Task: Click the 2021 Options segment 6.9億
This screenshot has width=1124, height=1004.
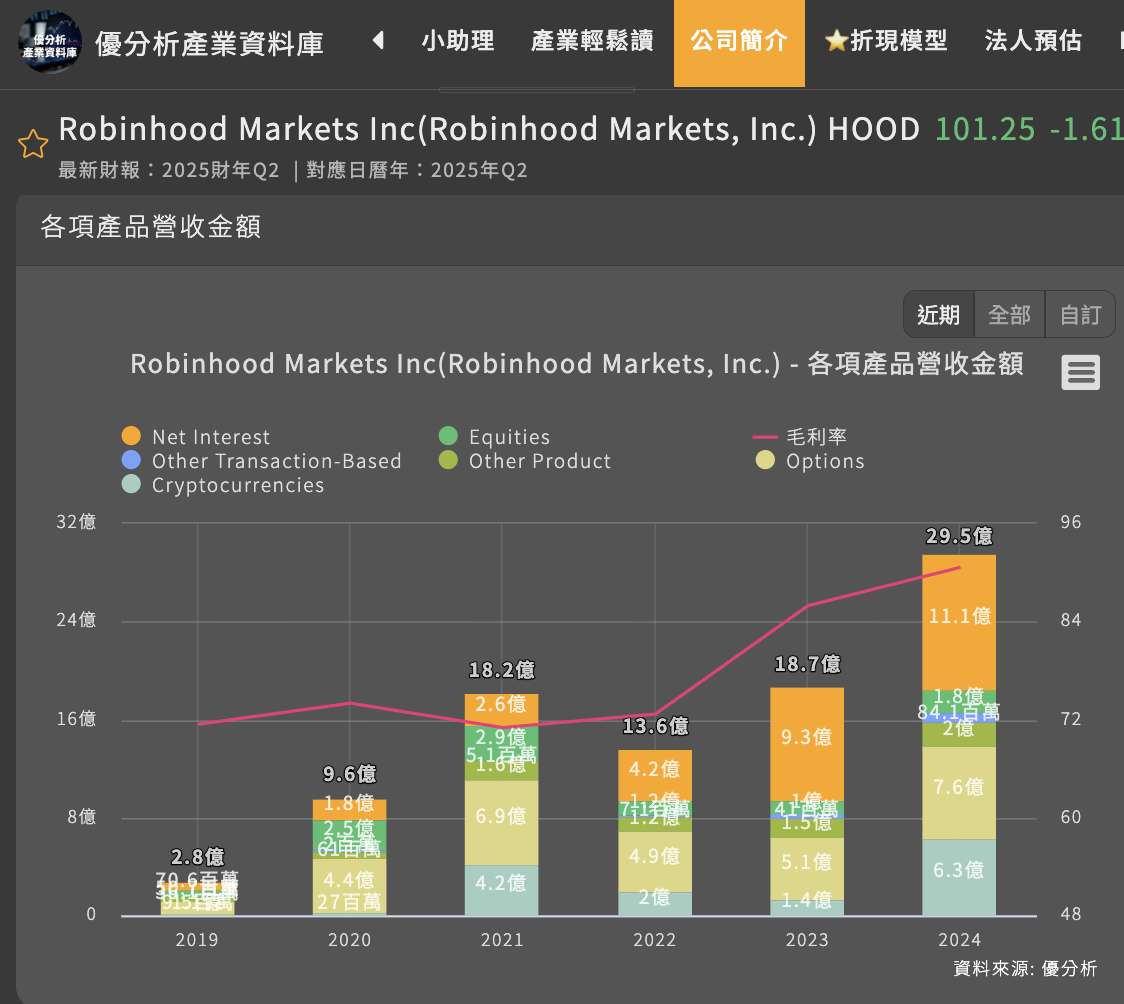Action: [501, 823]
